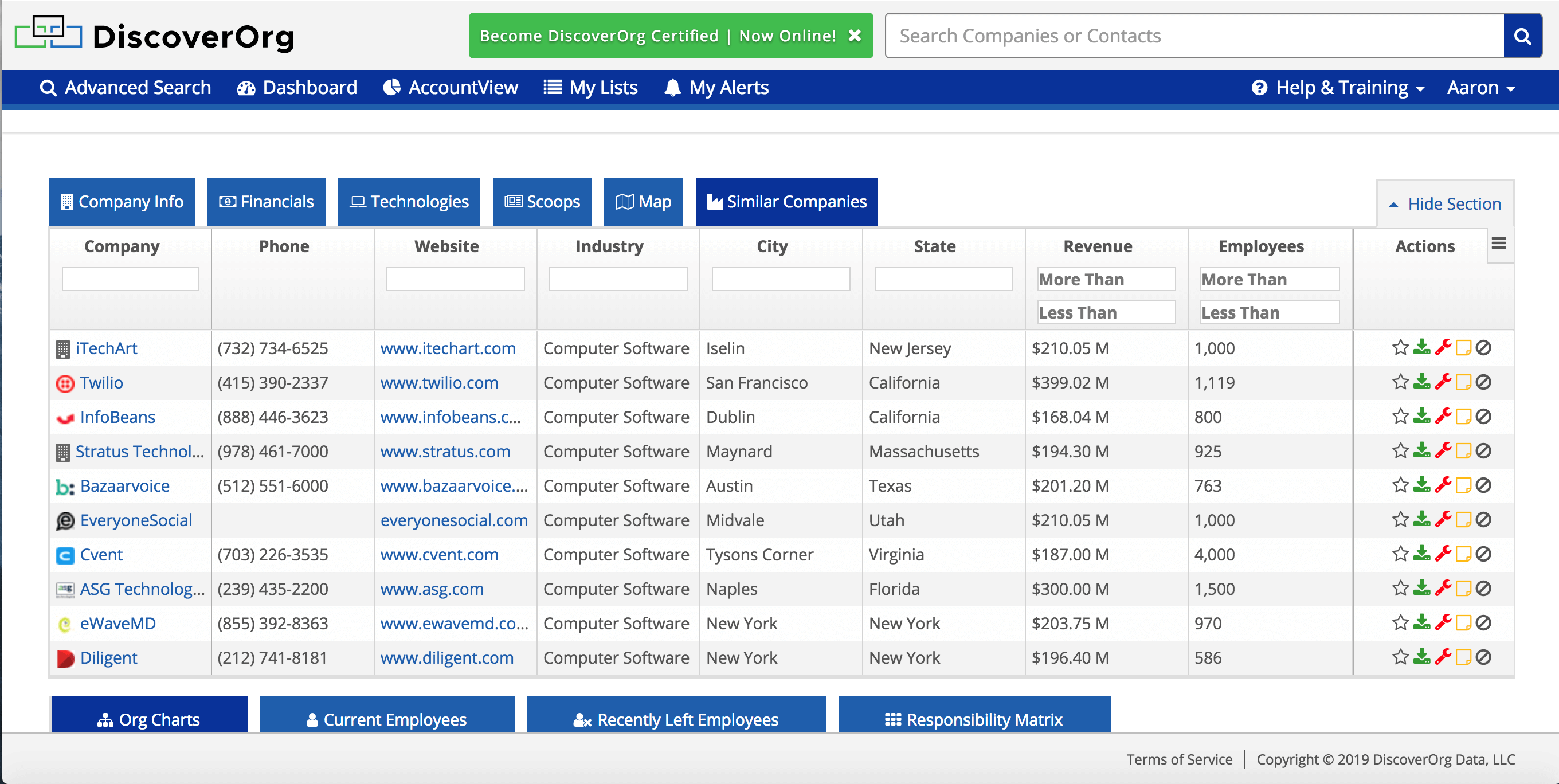Switch to the Company Info tab
1559x784 pixels.
(122, 202)
